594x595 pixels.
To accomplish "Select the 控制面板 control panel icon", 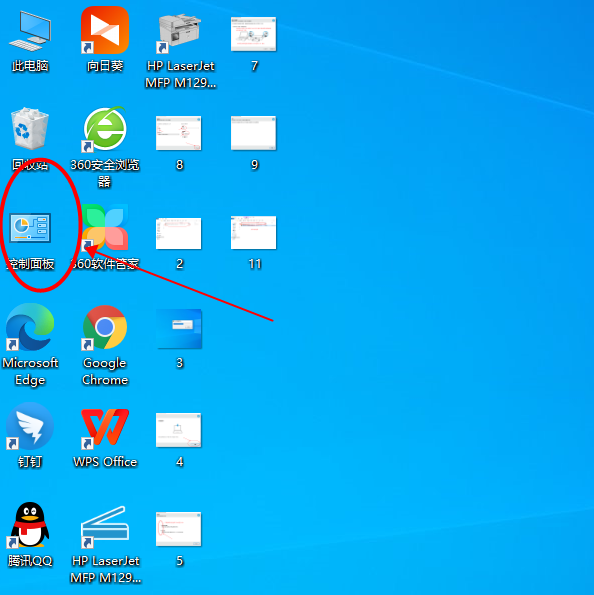I will coord(30,228).
